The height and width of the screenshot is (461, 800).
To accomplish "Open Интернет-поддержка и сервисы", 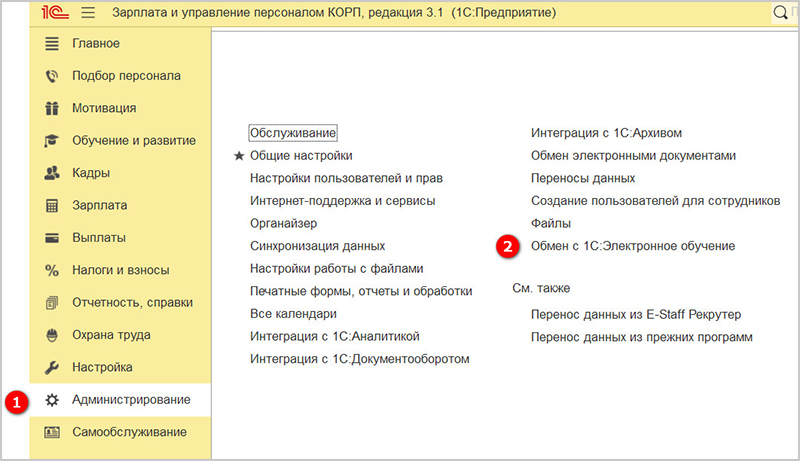I will (342, 201).
